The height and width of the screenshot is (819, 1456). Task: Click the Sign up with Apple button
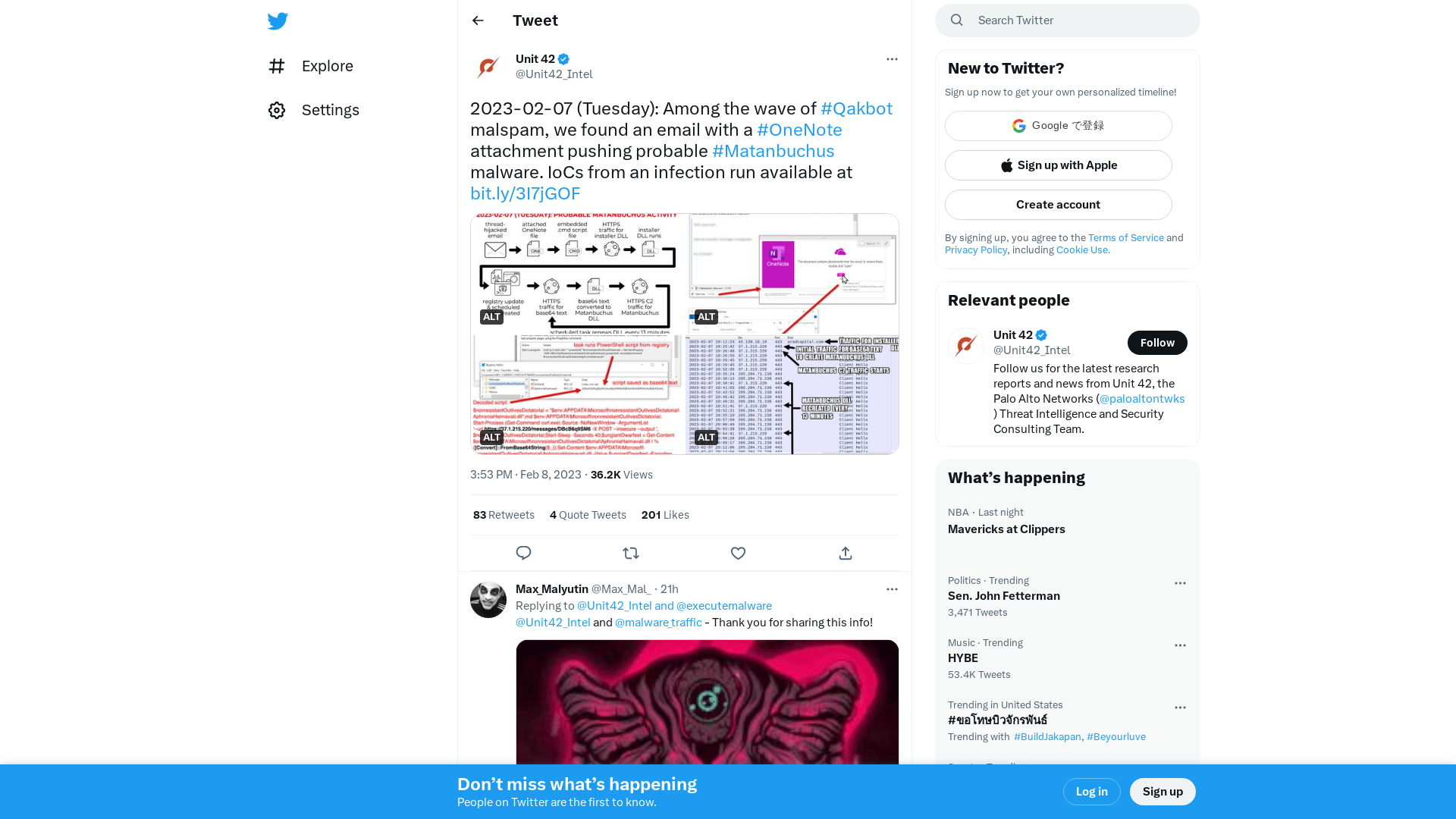[x=1058, y=165]
